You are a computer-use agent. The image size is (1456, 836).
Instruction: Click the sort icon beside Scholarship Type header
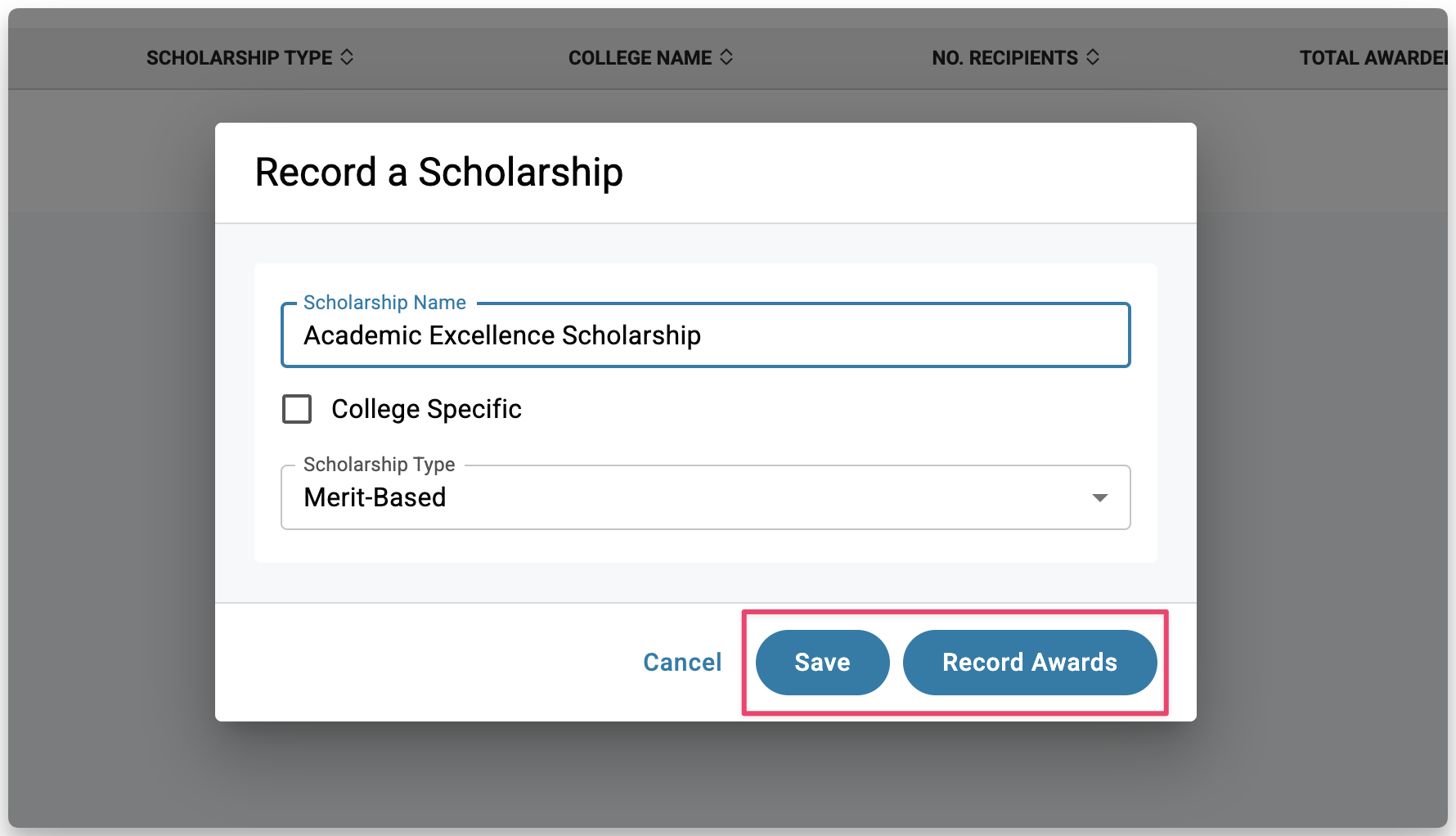tap(347, 57)
